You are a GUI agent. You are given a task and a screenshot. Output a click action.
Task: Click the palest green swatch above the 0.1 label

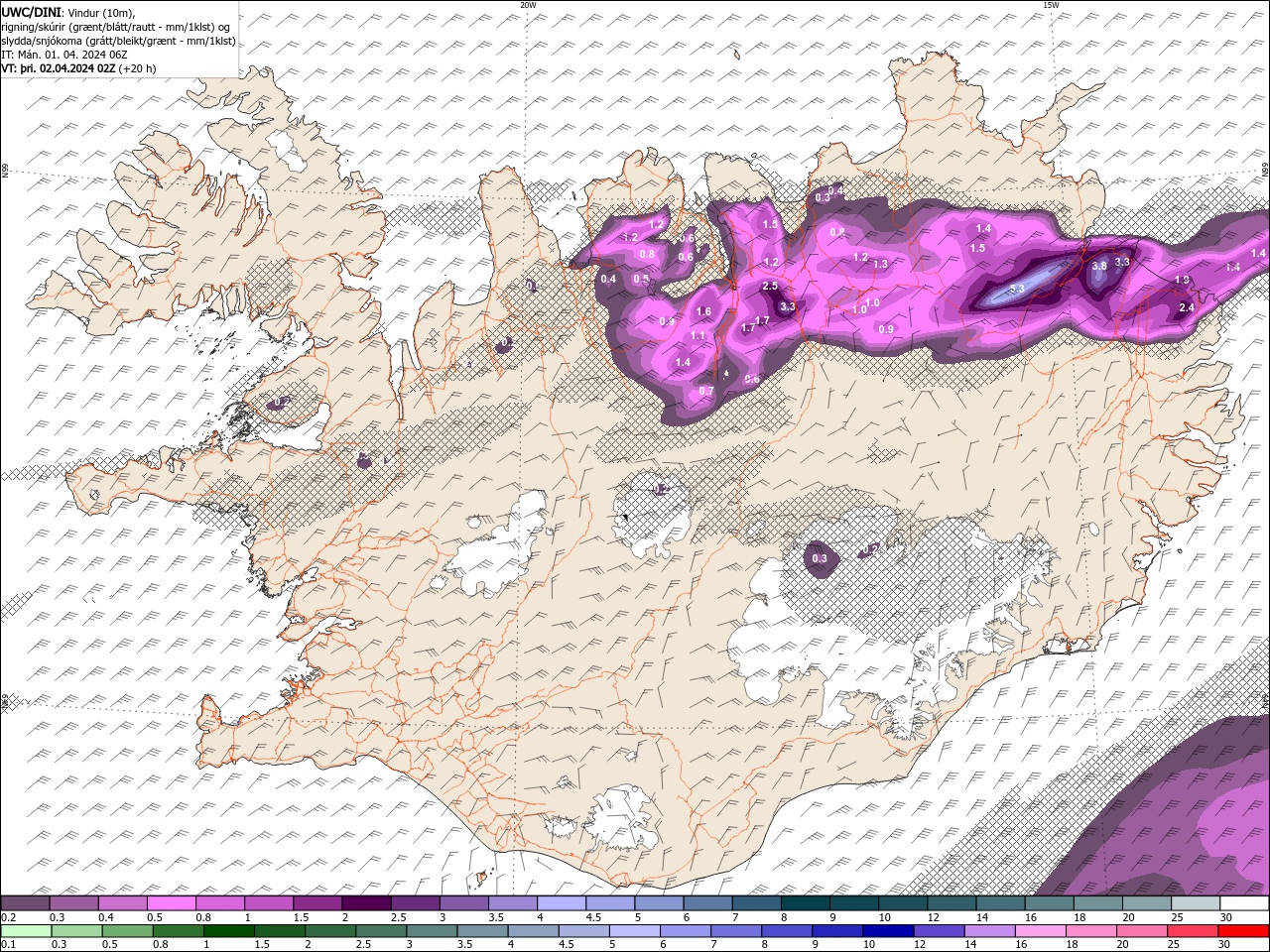coord(26,931)
